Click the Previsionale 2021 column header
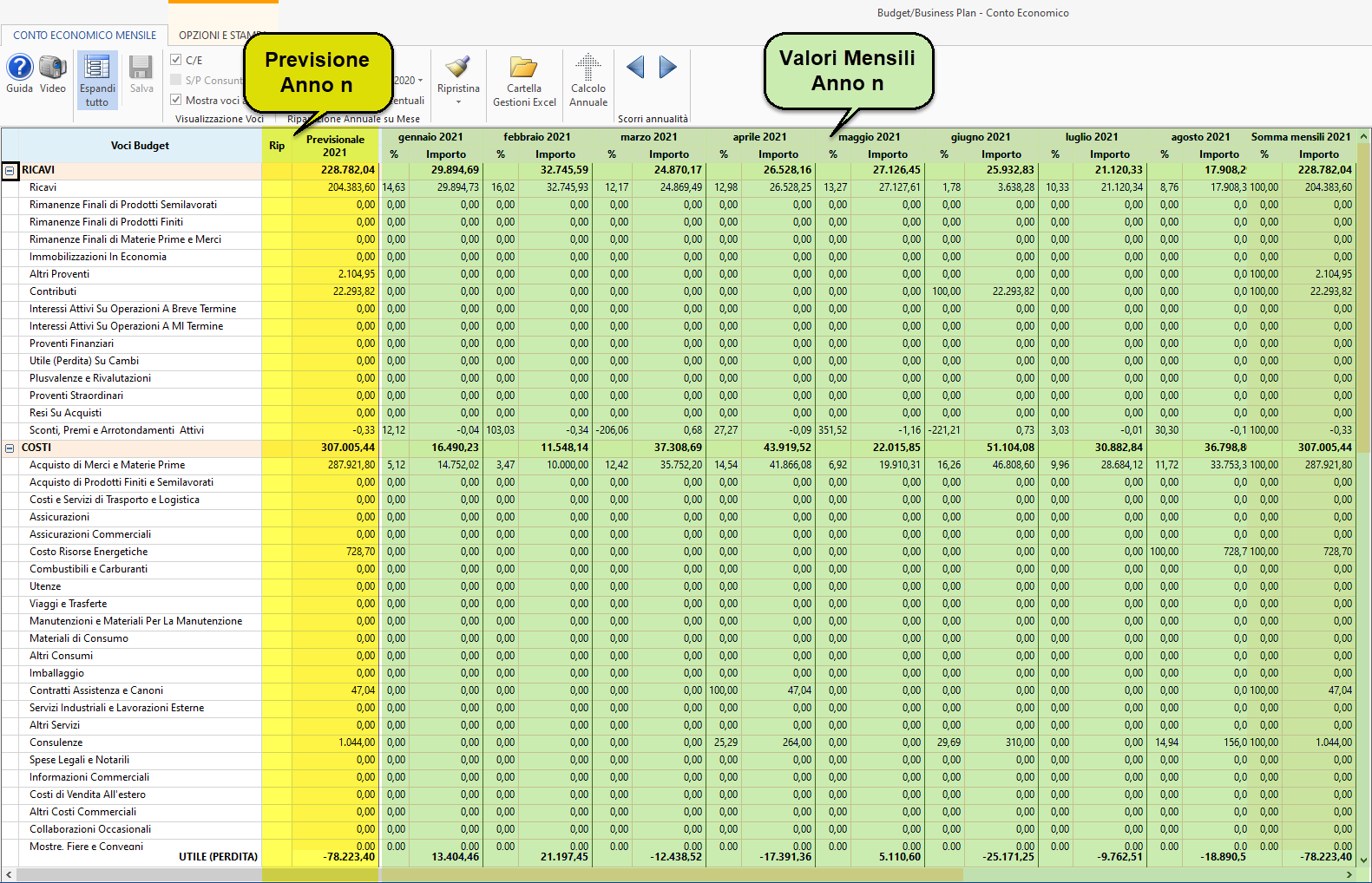Screen dimensions: 1372x883 coord(335,146)
